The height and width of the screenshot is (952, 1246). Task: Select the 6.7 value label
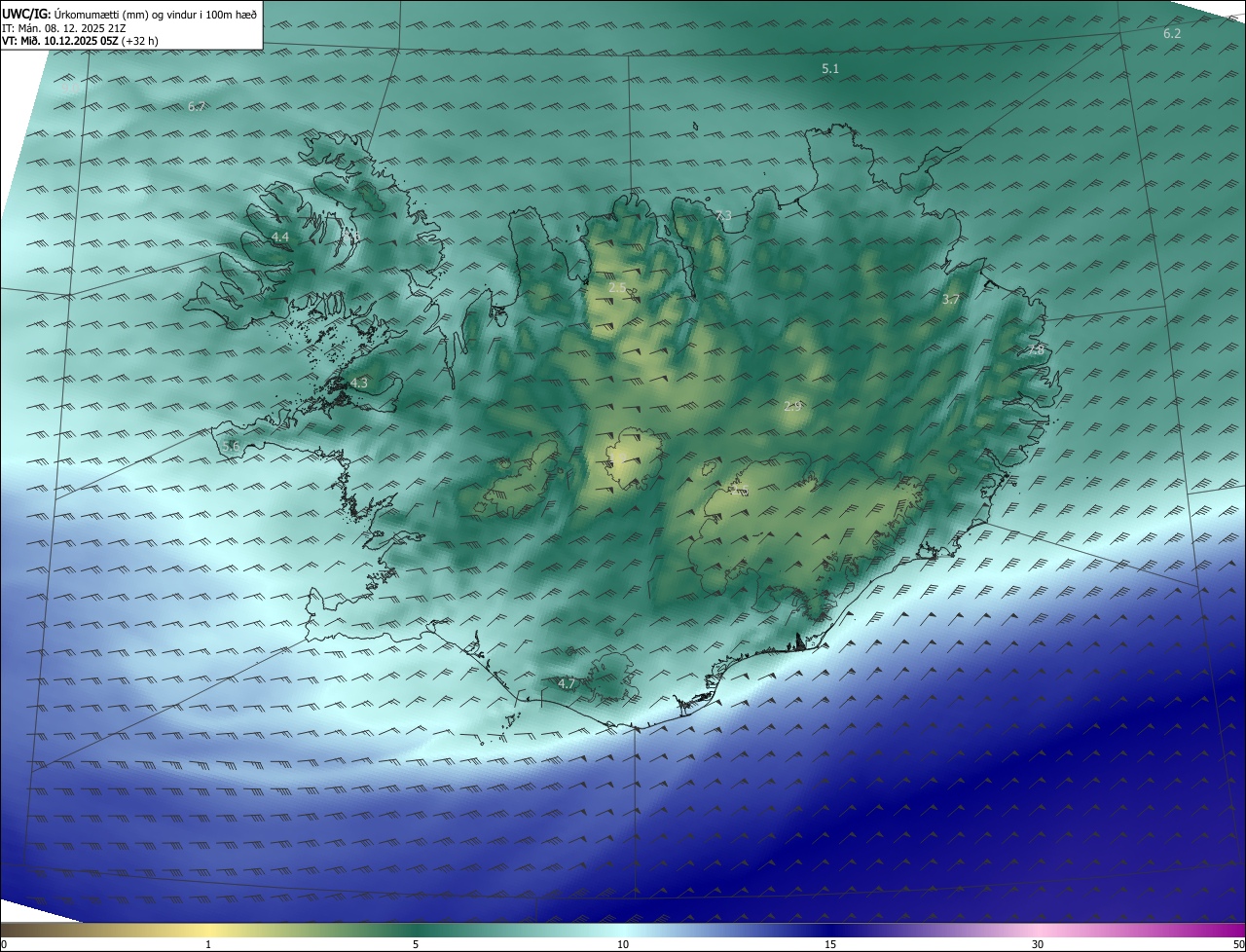(x=197, y=106)
